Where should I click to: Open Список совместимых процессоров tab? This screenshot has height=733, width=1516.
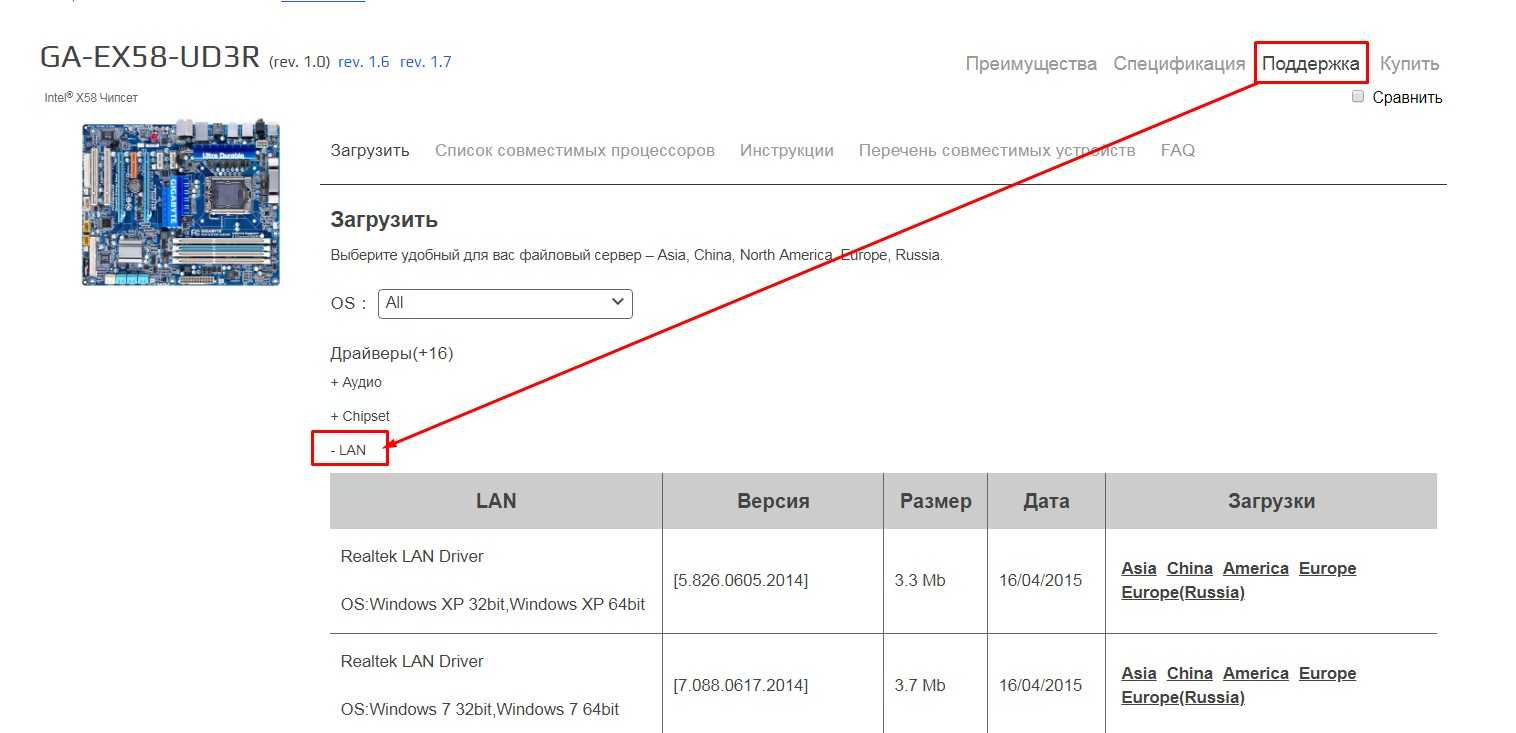575,151
